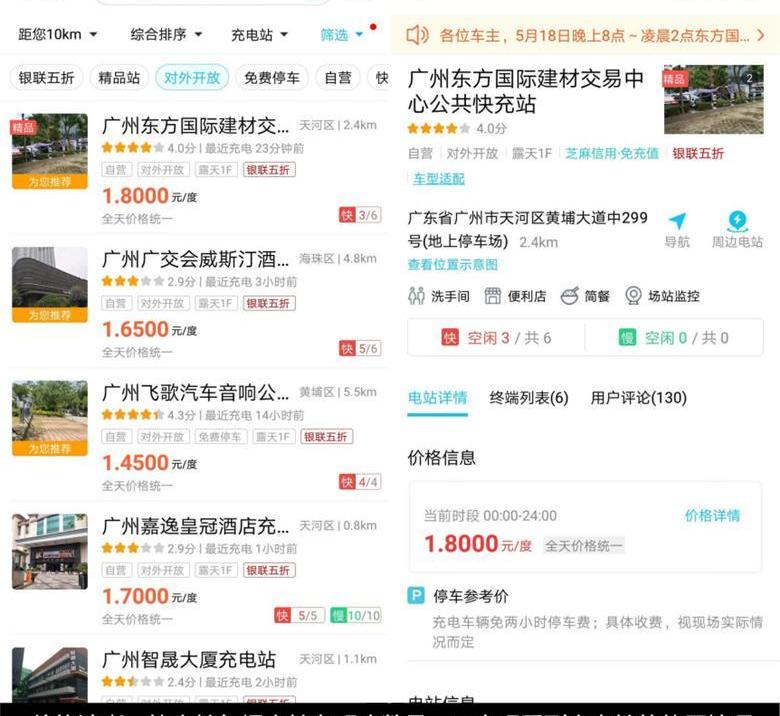Enable the 银联五折 filter chip
Screen dimensions: 780x716
click(x=47, y=78)
